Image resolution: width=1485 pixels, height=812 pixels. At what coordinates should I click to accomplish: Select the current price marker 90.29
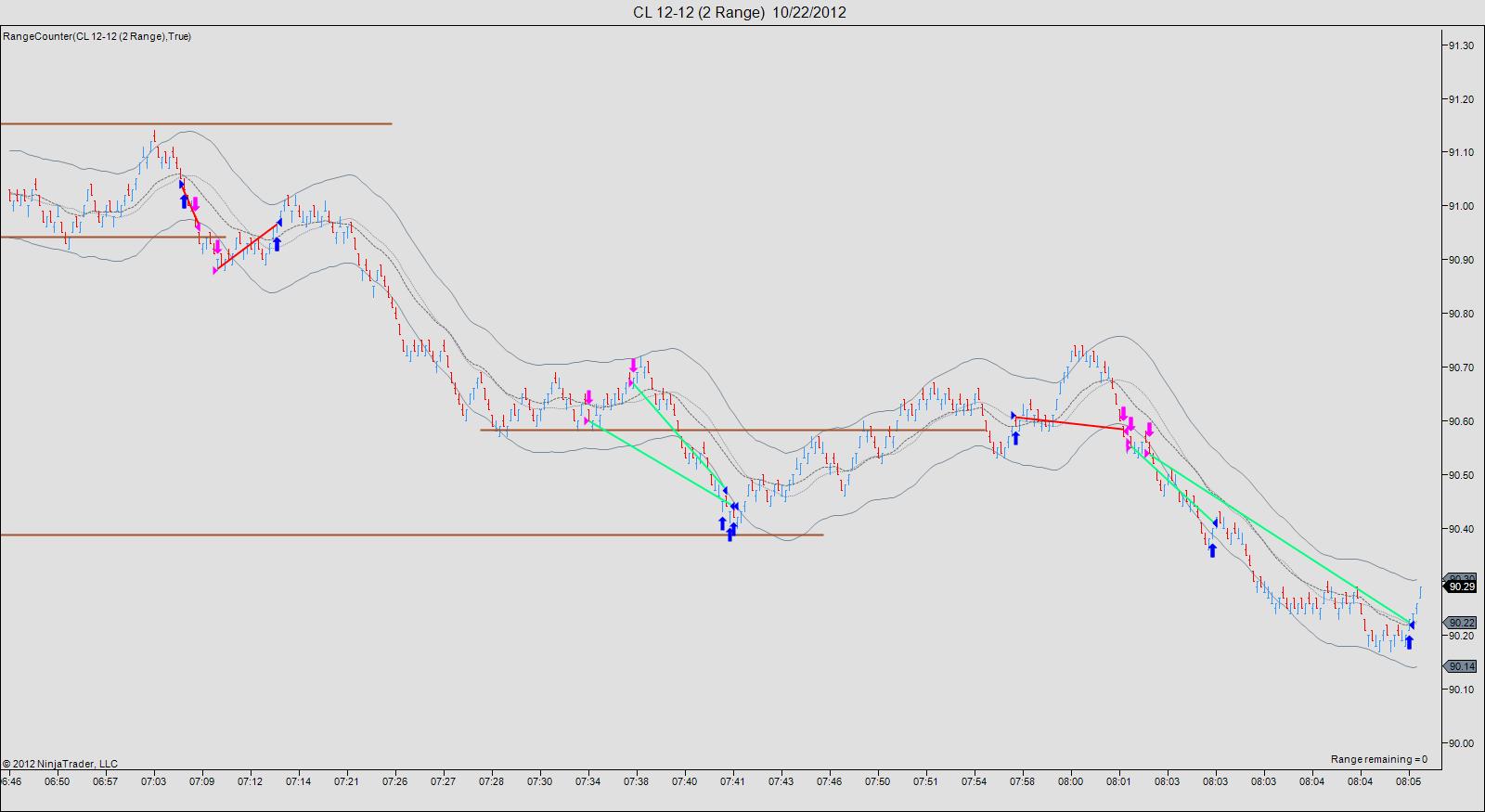pyautogui.click(x=1461, y=586)
